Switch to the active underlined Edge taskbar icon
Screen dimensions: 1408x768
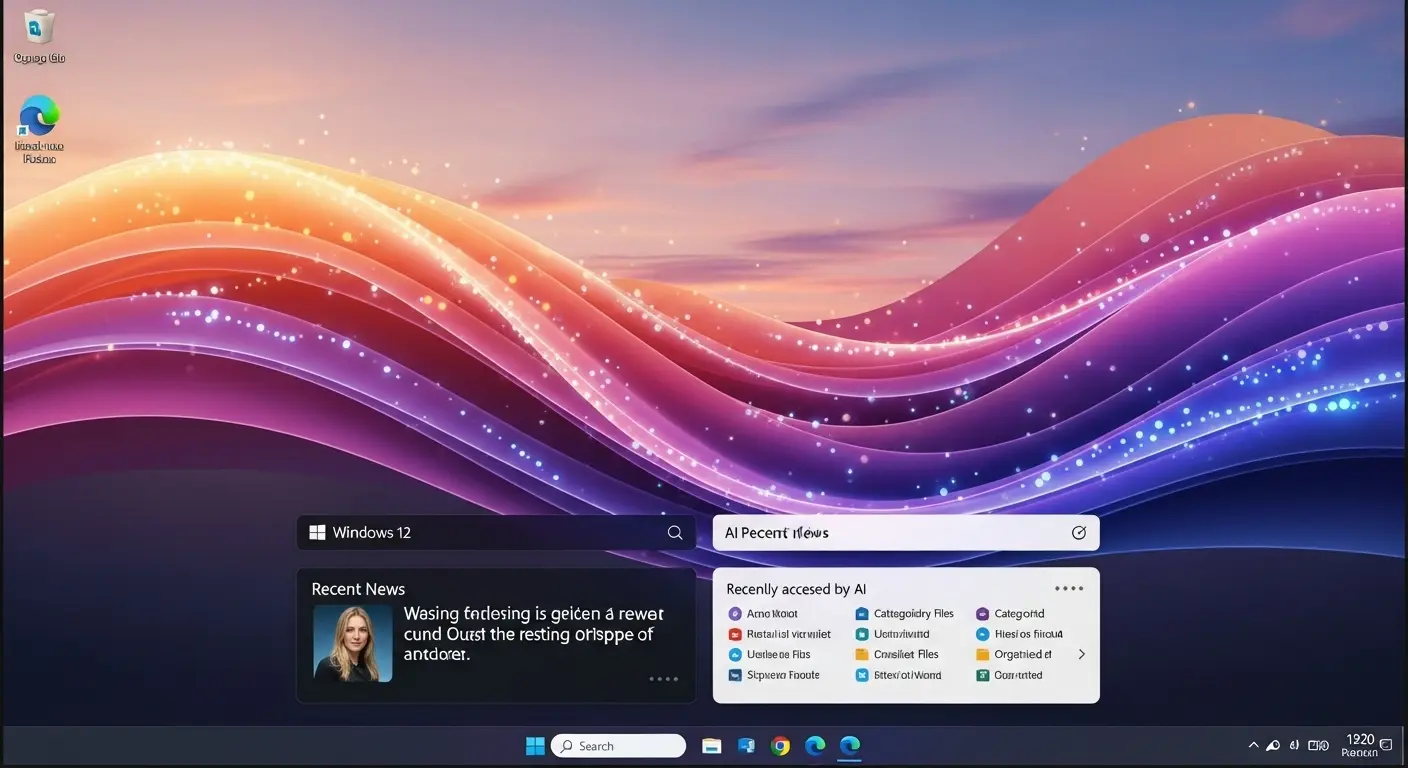[x=850, y=746]
